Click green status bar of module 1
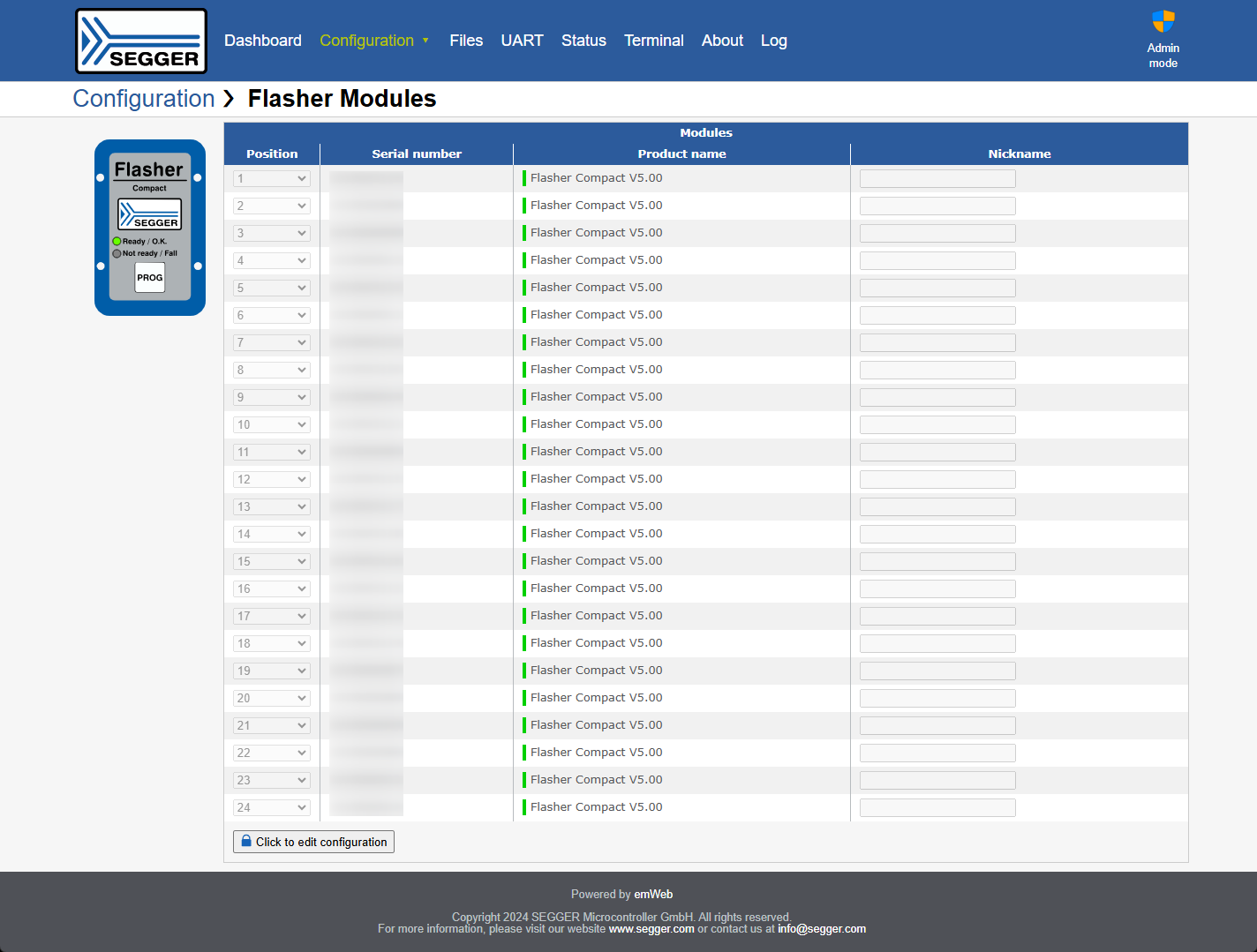Image resolution: width=1257 pixels, height=952 pixels. [x=524, y=178]
